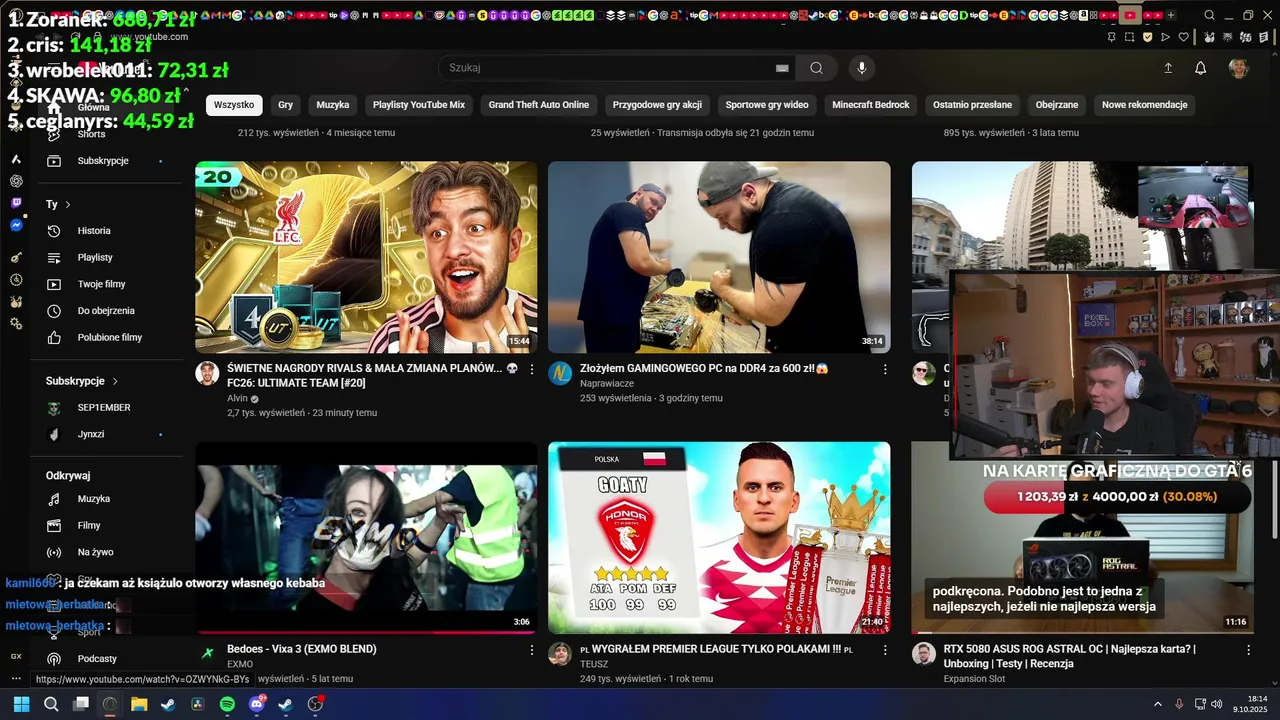Image resolution: width=1280 pixels, height=720 pixels.
Task: Select the Sportowe gry wideo chip
Action: point(767,105)
